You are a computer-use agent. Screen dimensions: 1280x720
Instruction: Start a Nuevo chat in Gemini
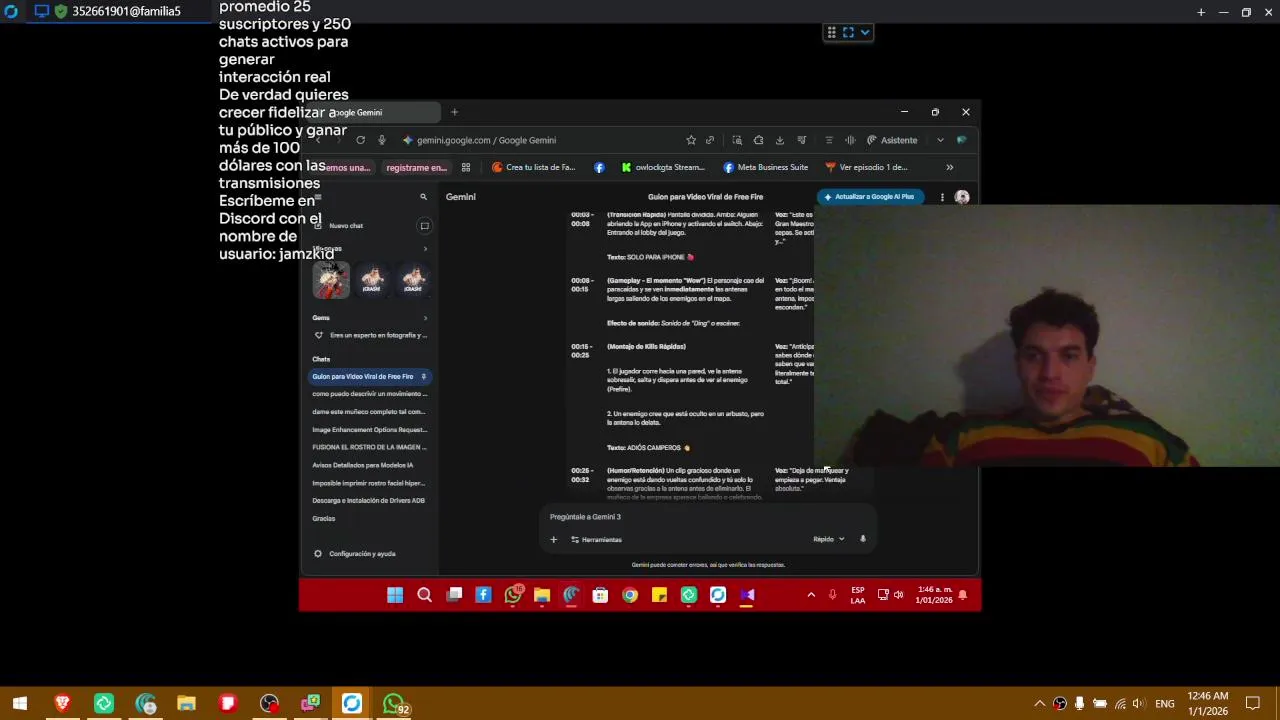pos(346,226)
